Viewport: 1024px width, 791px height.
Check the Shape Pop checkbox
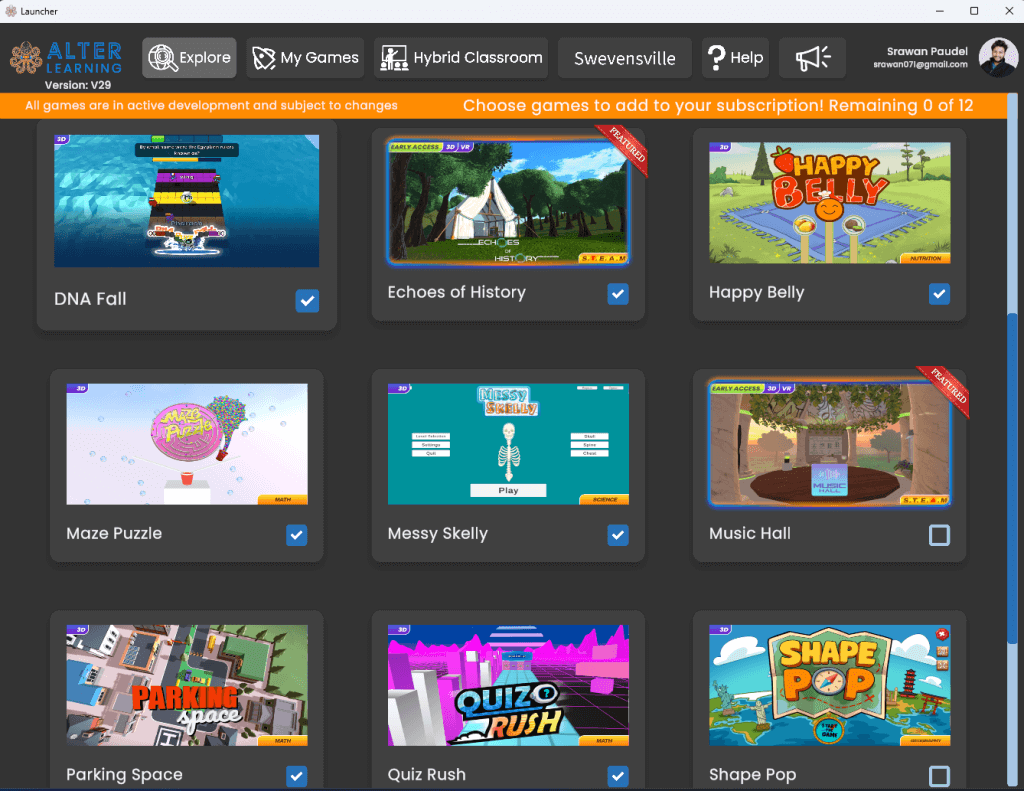939,776
